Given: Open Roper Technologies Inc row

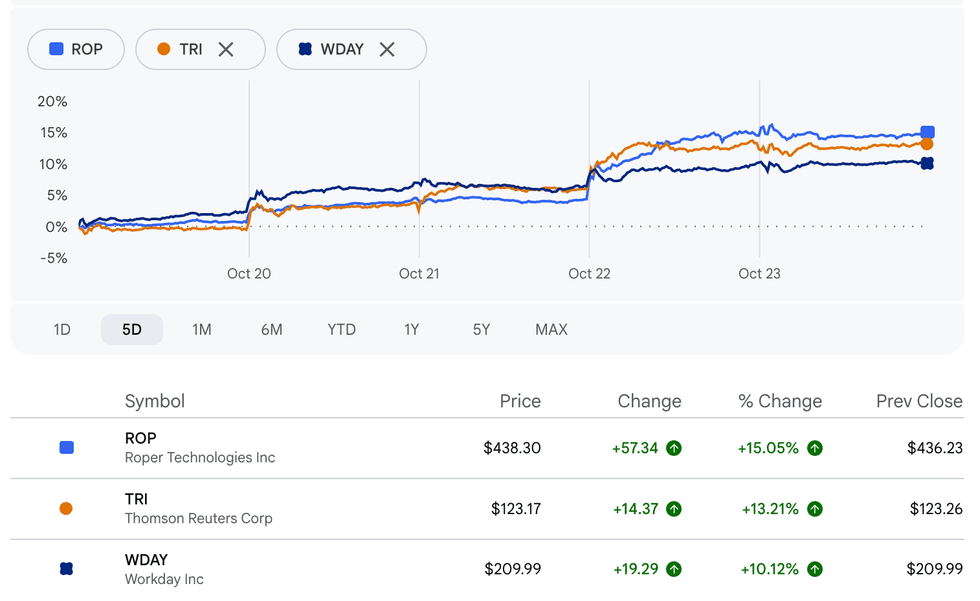Looking at the screenshot, I should click(x=487, y=448).
